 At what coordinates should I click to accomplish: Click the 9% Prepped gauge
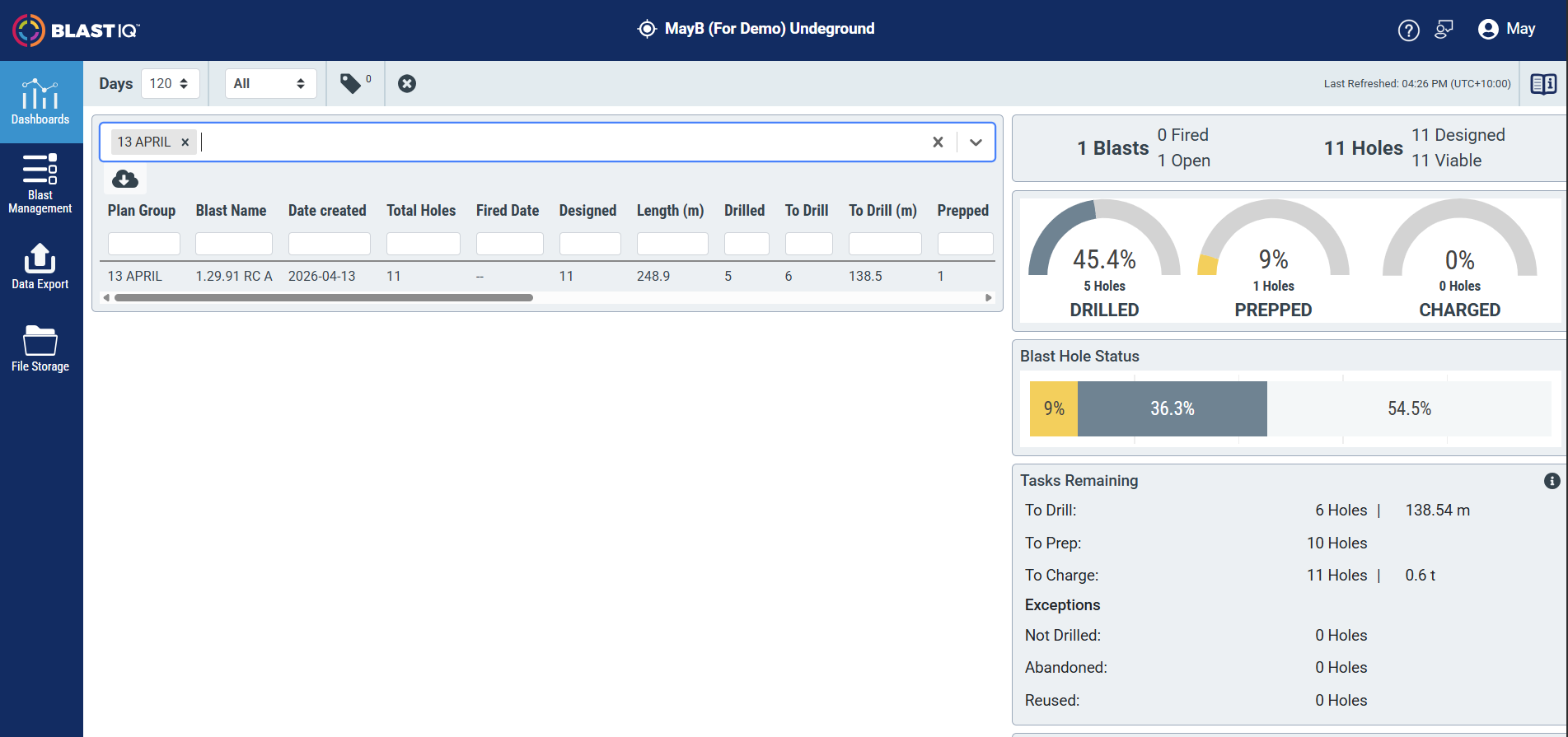click(x=1273, y=259)
